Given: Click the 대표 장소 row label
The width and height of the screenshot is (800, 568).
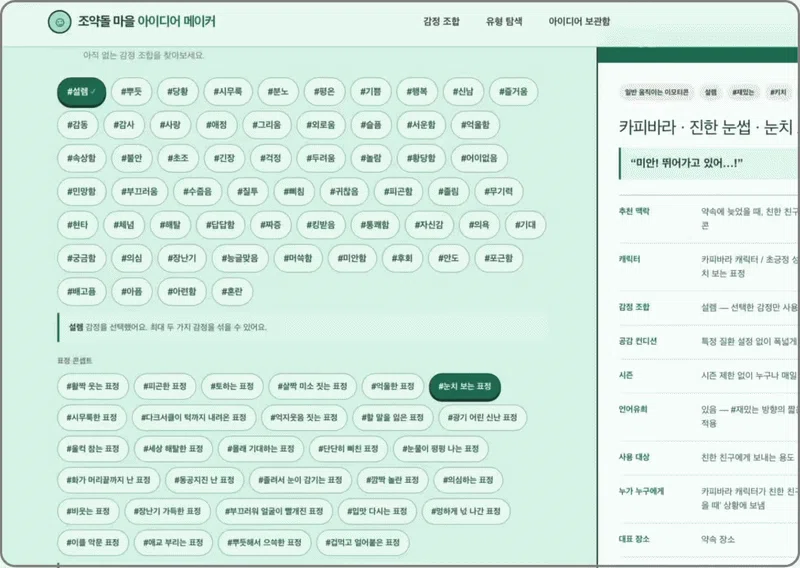Looking at the screenshot, I should [x=634, y=539].
